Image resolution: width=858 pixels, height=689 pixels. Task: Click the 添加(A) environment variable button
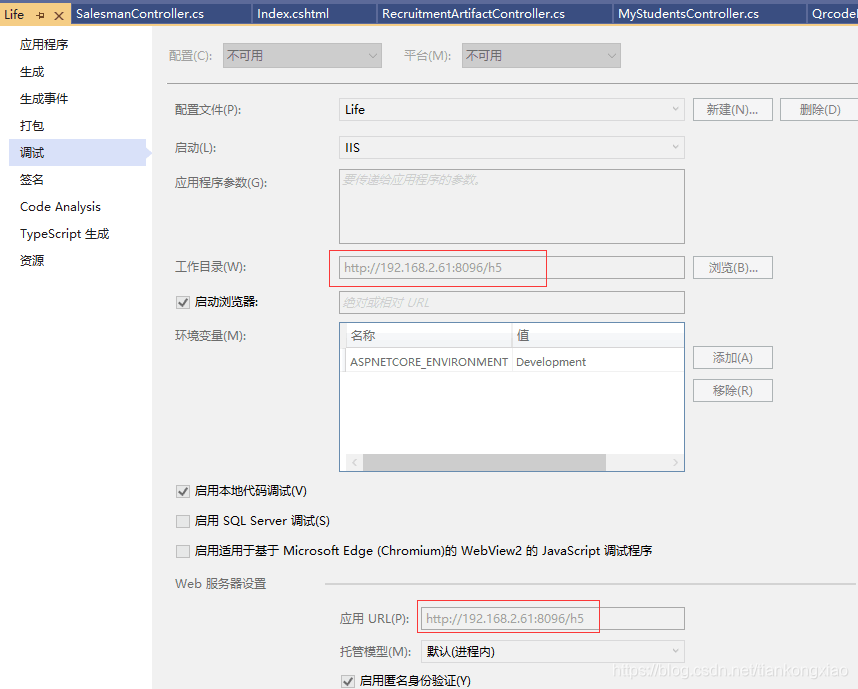coord(733,357)
